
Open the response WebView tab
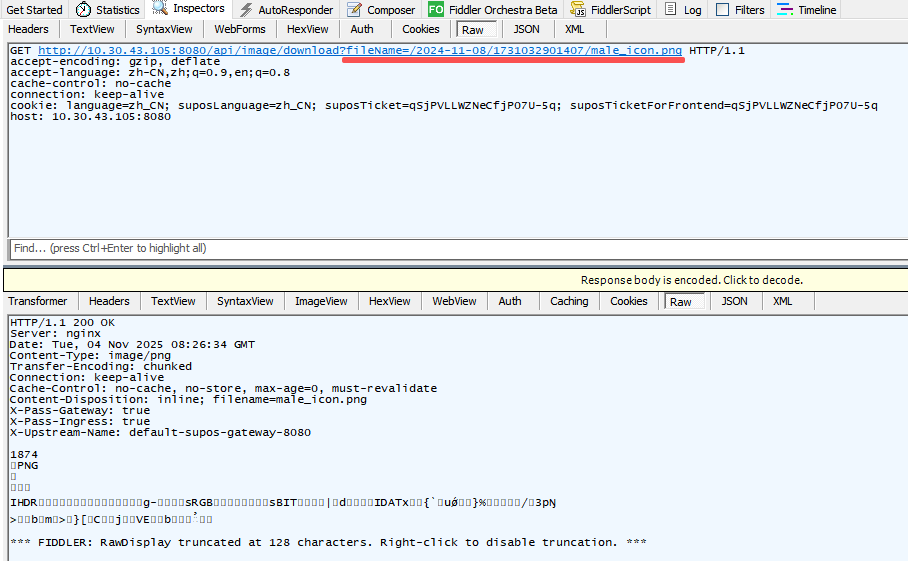coord(455,301)
